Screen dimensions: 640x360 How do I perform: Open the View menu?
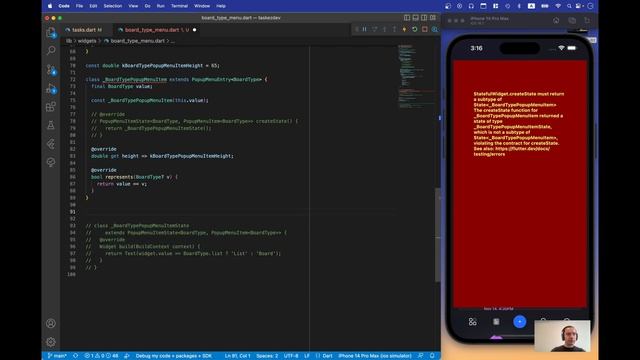[x=133, y=6]
